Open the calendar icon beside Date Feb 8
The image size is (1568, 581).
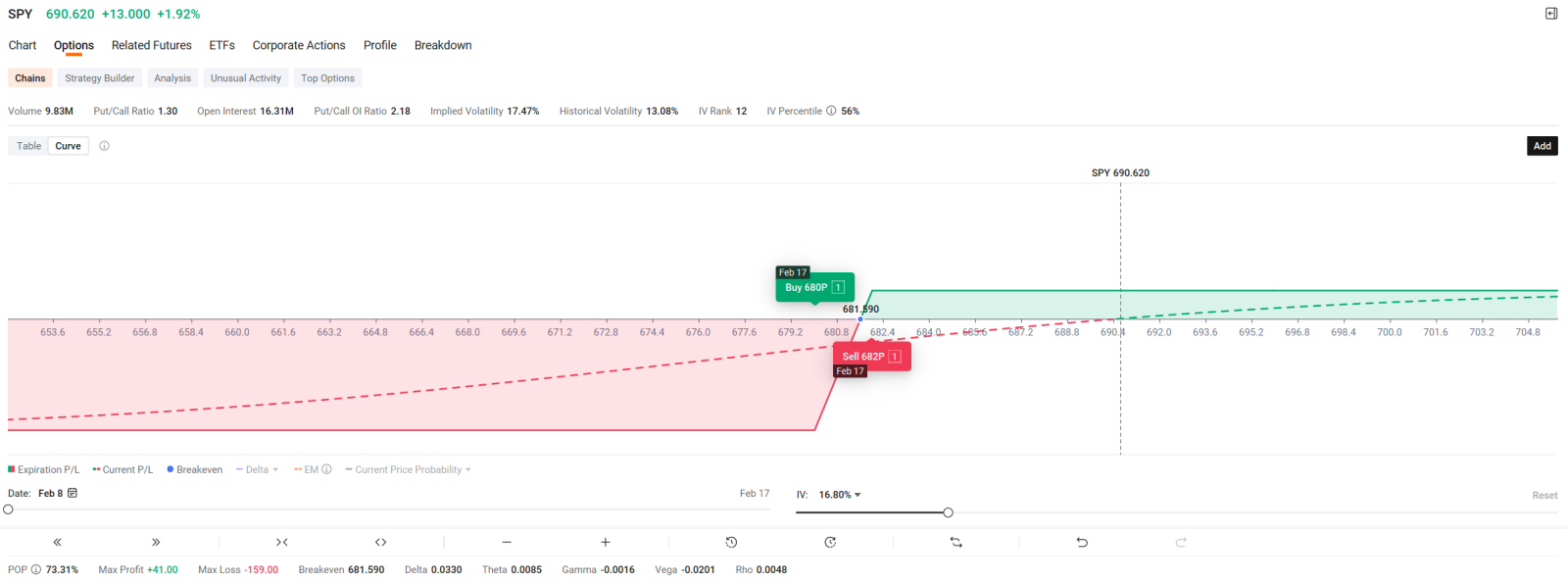click(x=73, y=493)
